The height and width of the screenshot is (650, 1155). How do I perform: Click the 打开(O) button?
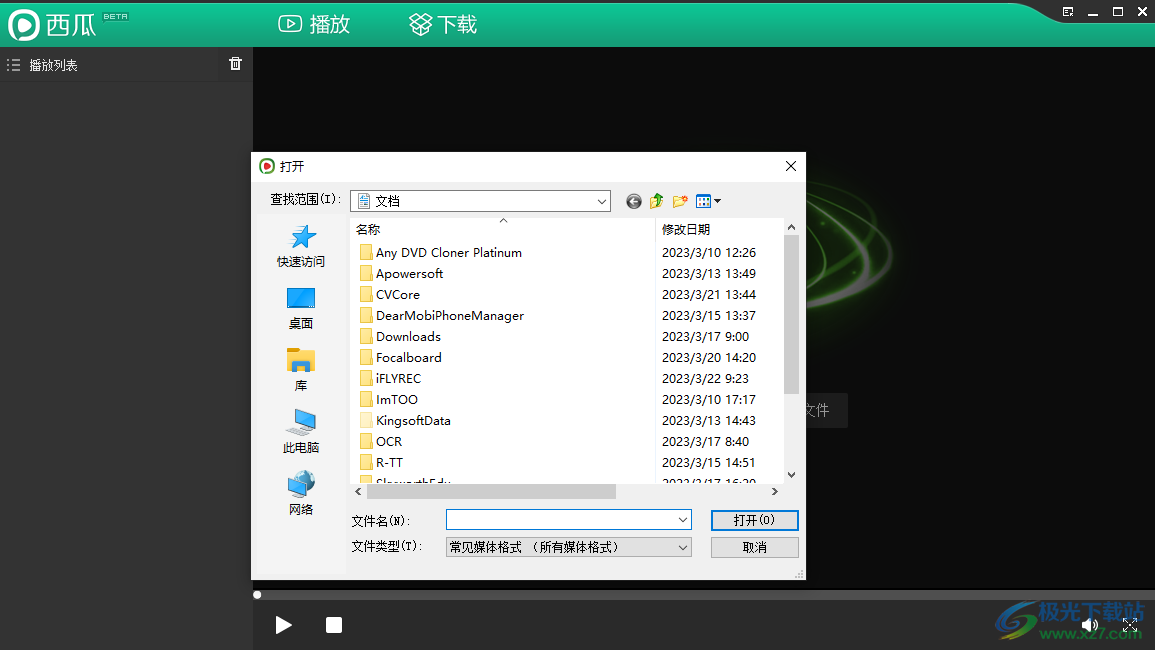(754, 520)
